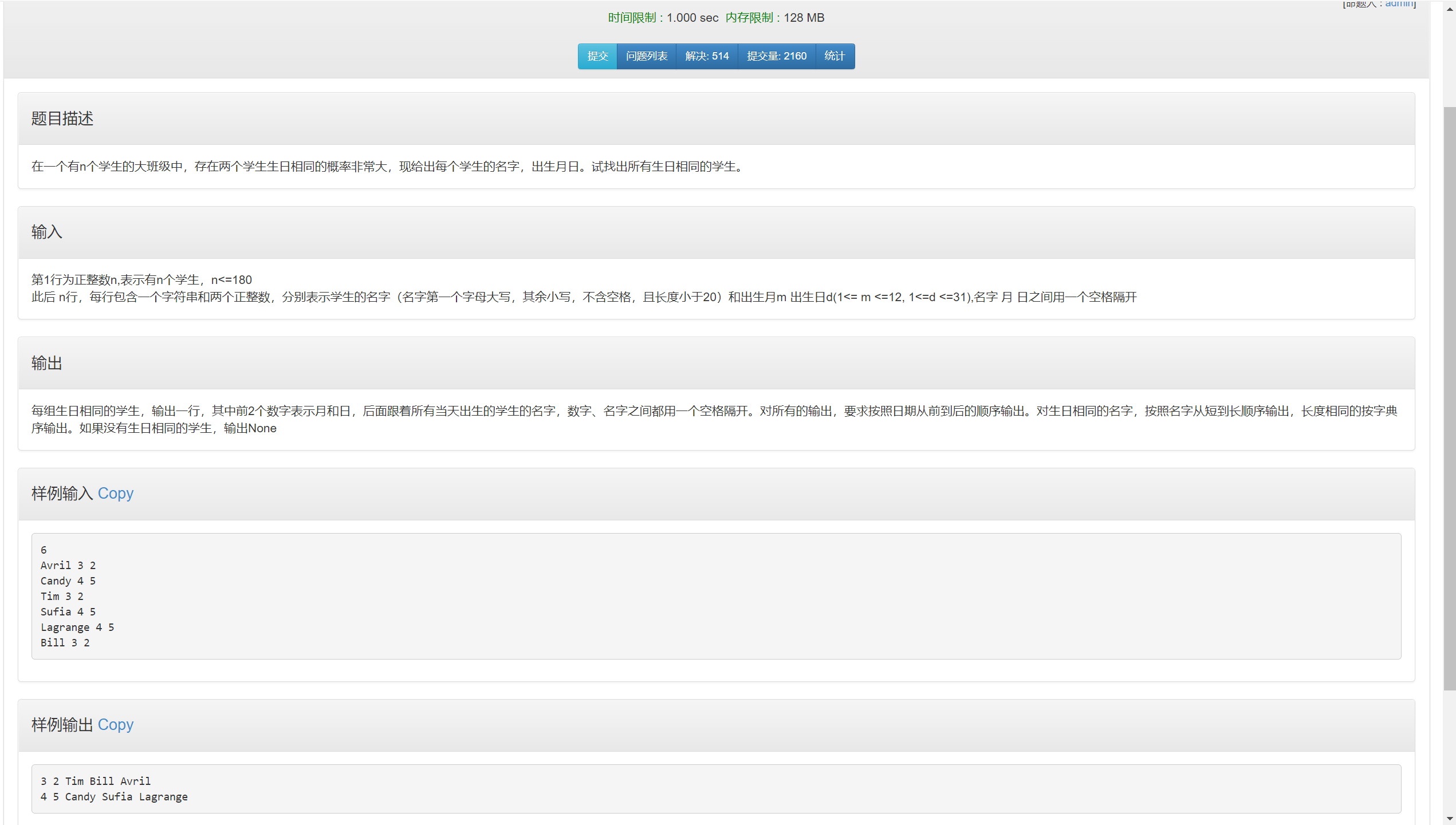Viewport: 1456px width, 825px height.
Task: Click the 提交 submit button
Action: [x=597, y=56]
